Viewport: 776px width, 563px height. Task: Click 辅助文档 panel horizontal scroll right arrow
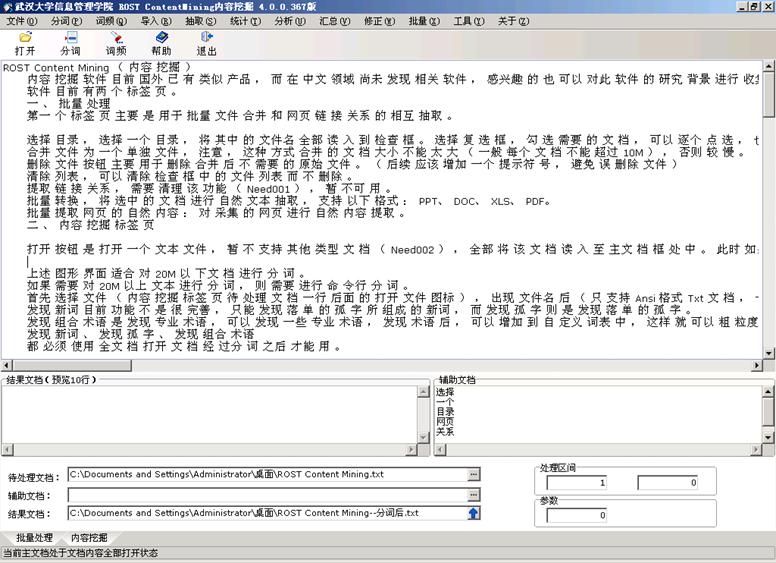click(756, 450)
